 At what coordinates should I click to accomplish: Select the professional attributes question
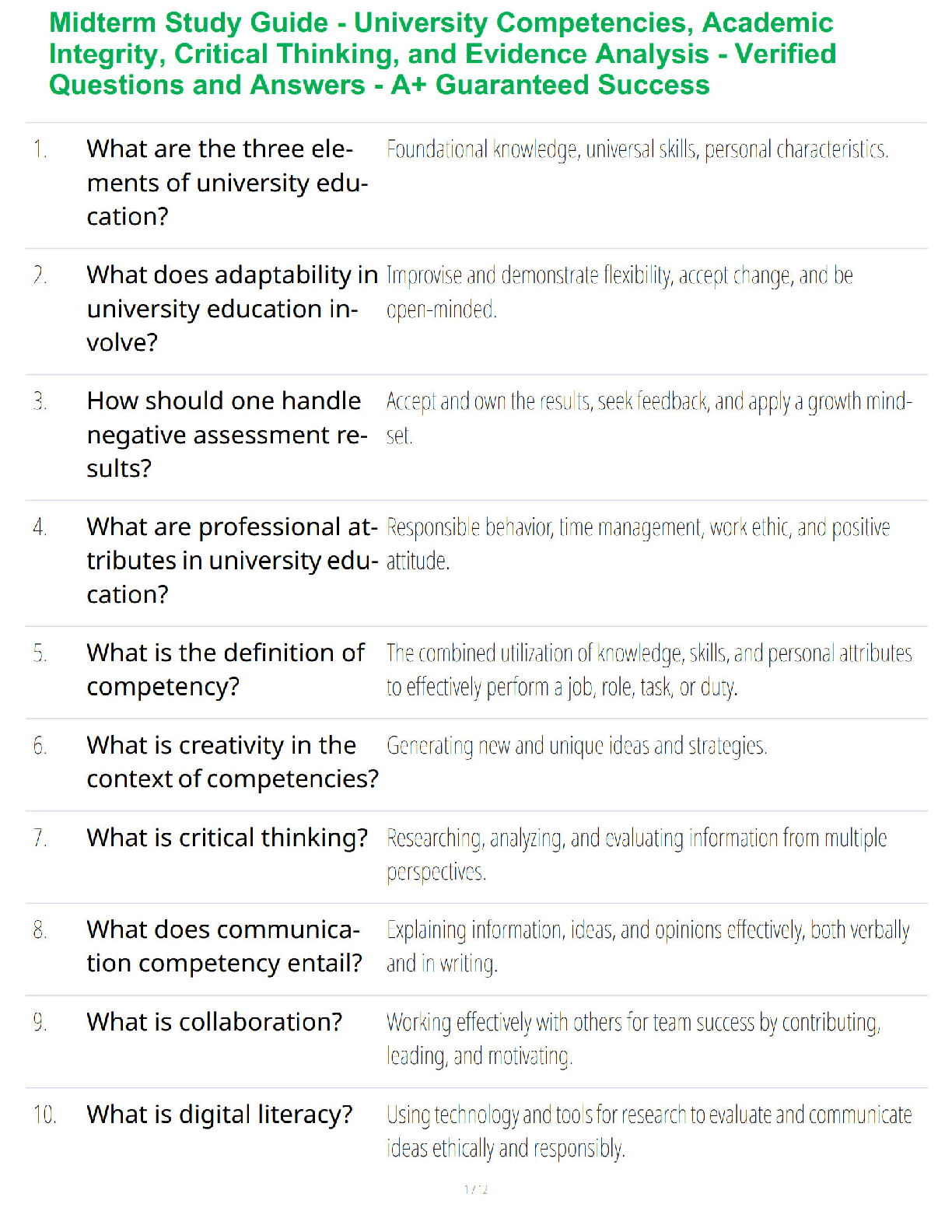[233, 561]
